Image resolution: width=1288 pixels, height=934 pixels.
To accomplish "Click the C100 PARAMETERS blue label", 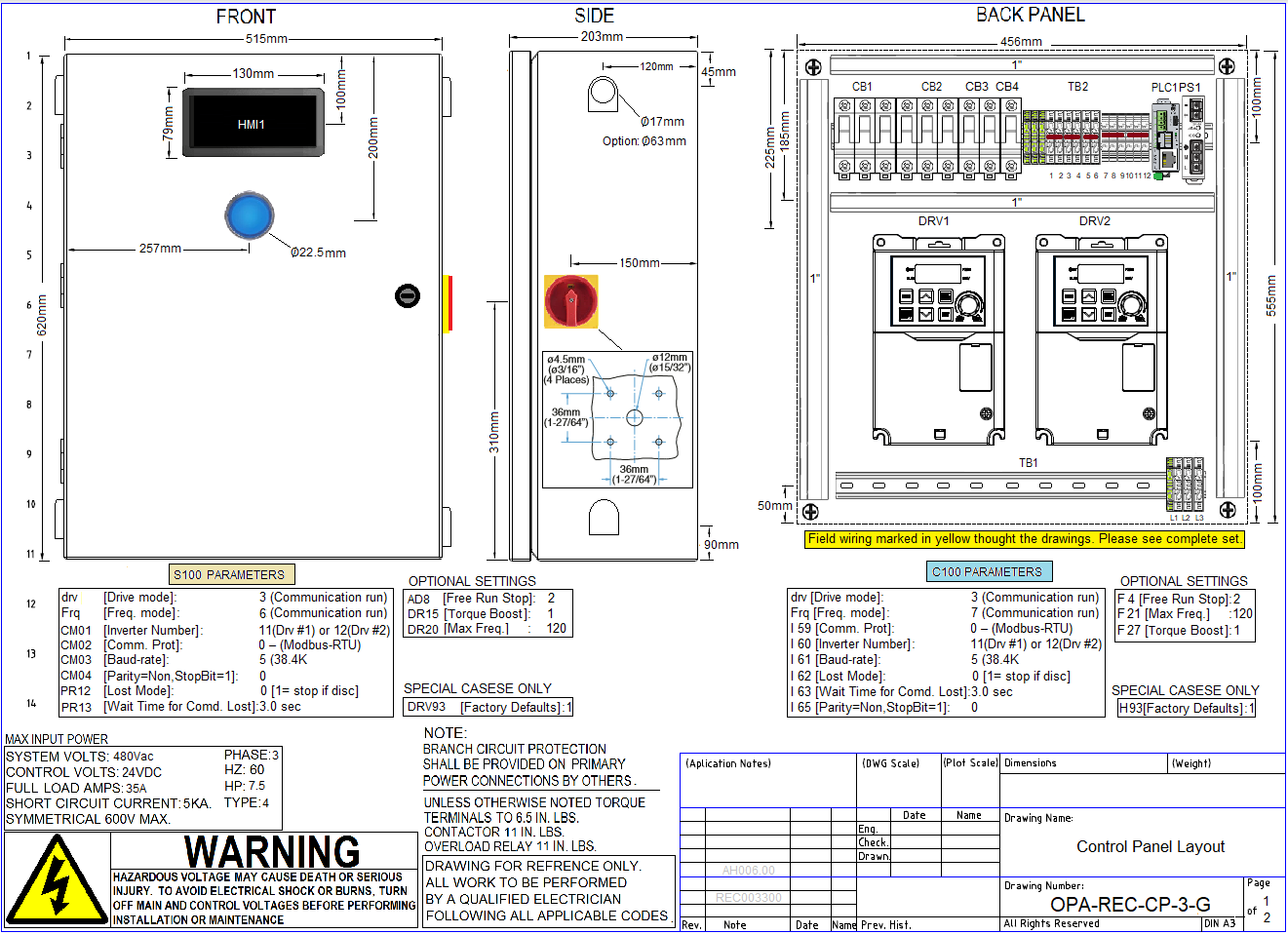I will tap(988, 571).
